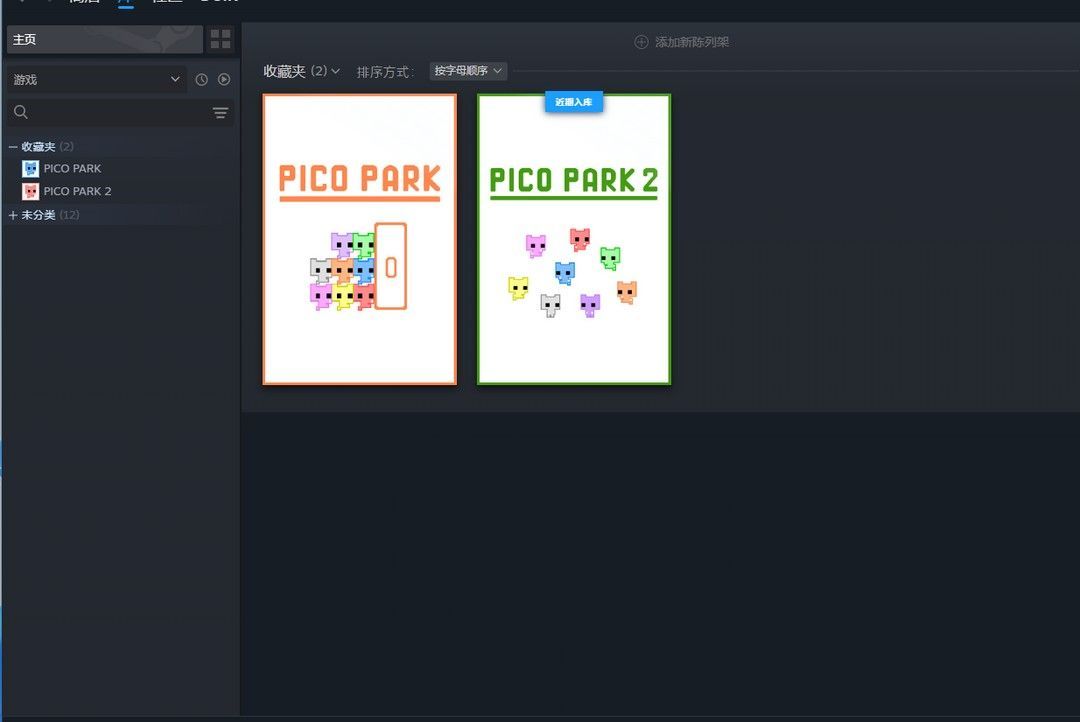Image resolution: width=1080 pixels, height=722 pixels.
Task: Open the collections grid view icon
Action: tap(221, 39)
